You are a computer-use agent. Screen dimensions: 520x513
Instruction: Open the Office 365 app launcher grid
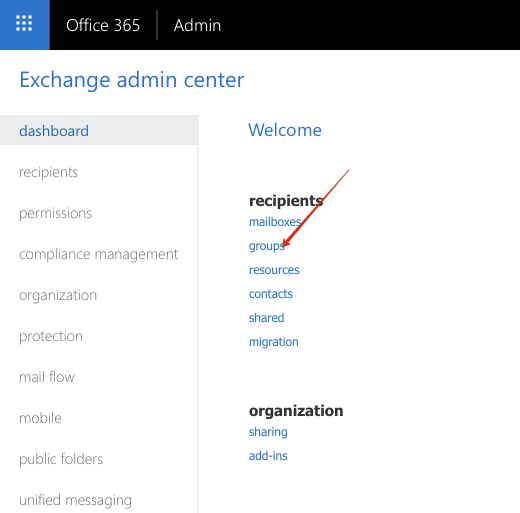(24, 25)
